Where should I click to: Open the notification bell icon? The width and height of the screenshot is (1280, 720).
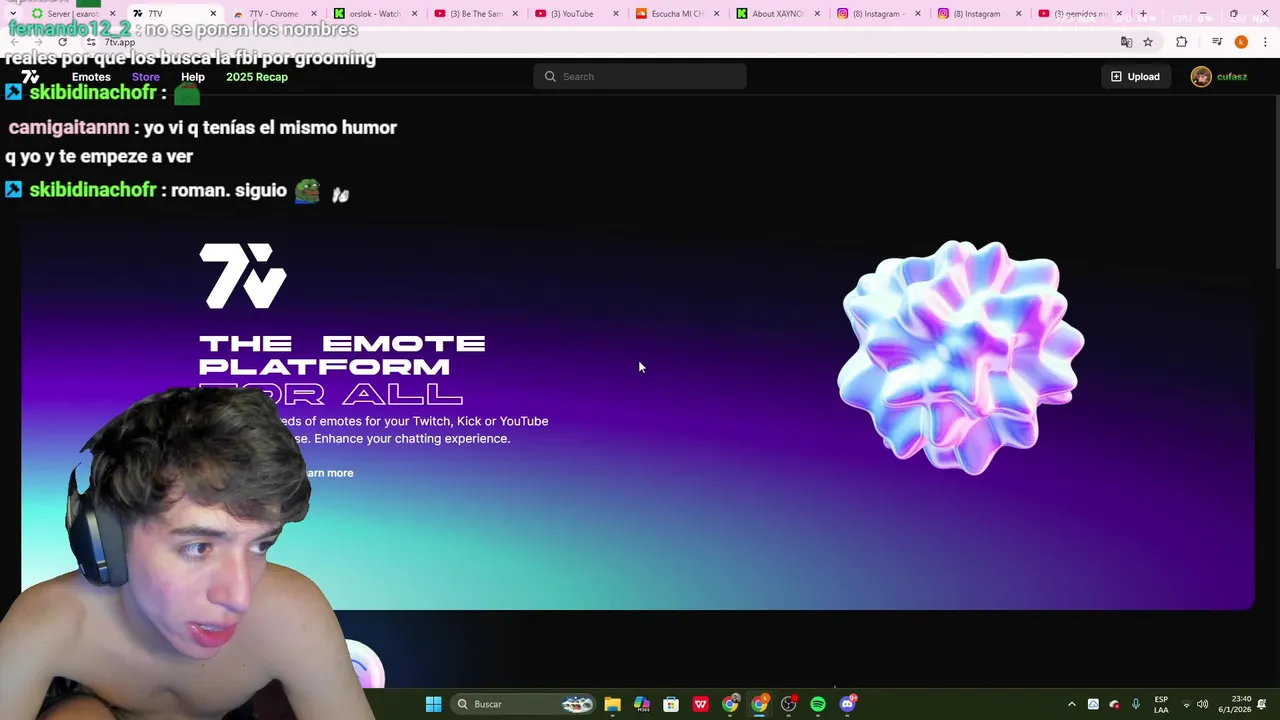pos(1263,704)
